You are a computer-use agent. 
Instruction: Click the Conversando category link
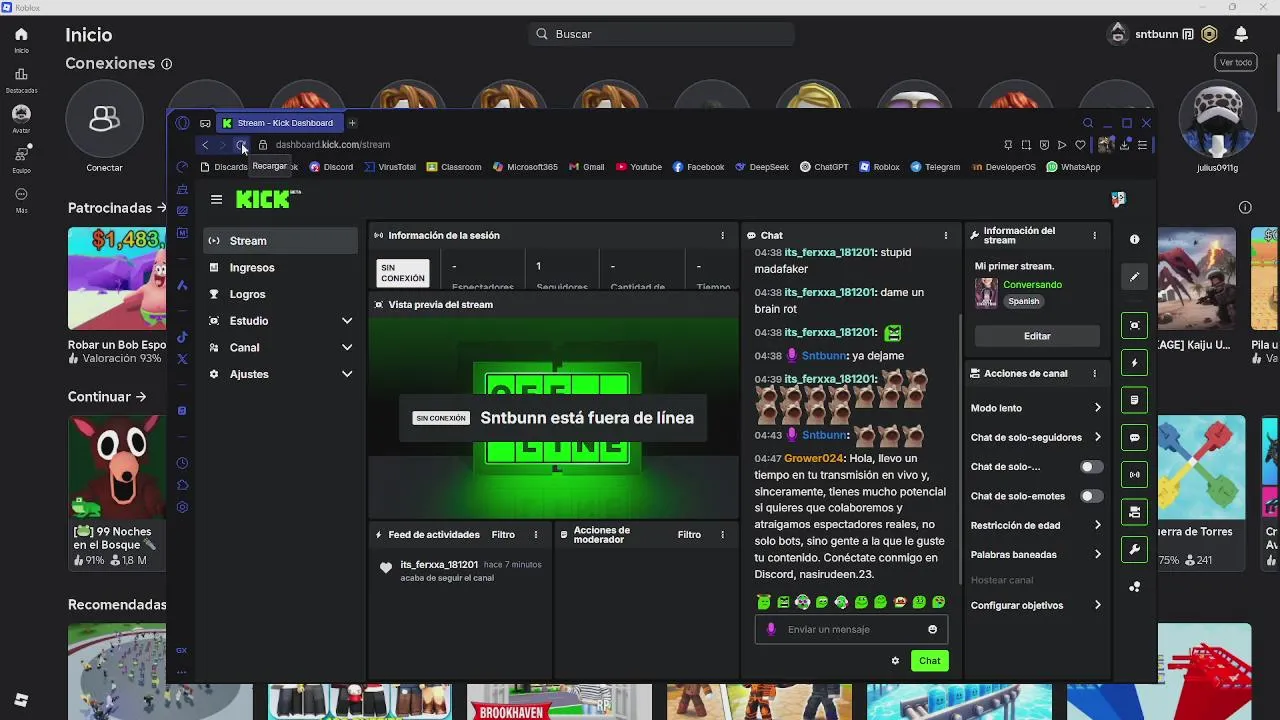(x=1032, y=285)
